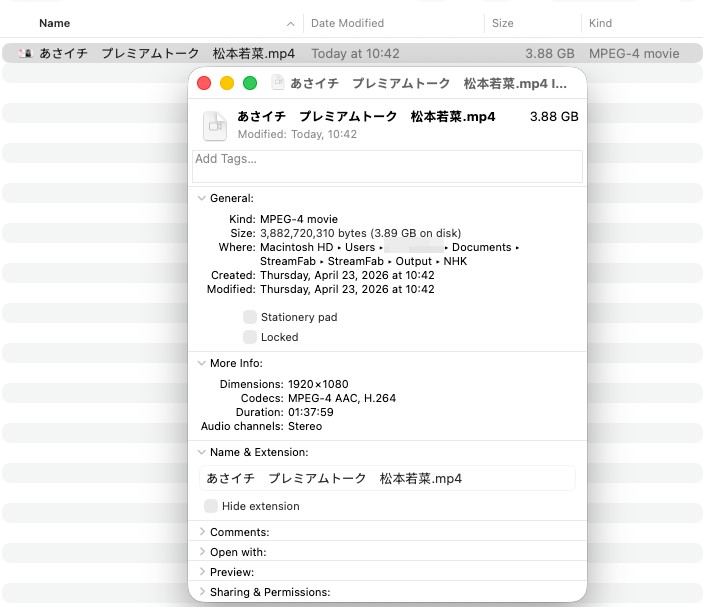Image resolution: width=703 pixels, height=607 pixels.
Task: Collapse the General section
Action: coord(202,198)
